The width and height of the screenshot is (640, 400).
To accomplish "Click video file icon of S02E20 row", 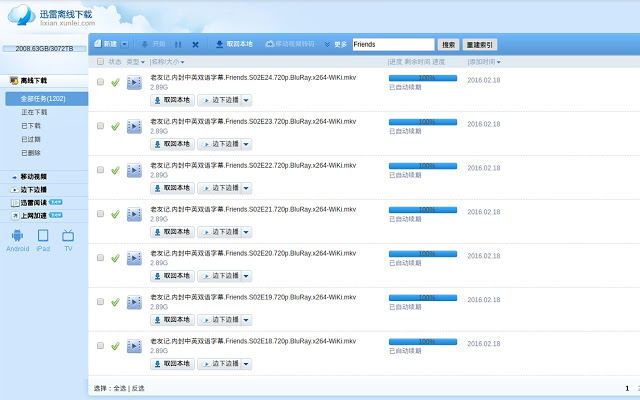I will tap(134, 258).
